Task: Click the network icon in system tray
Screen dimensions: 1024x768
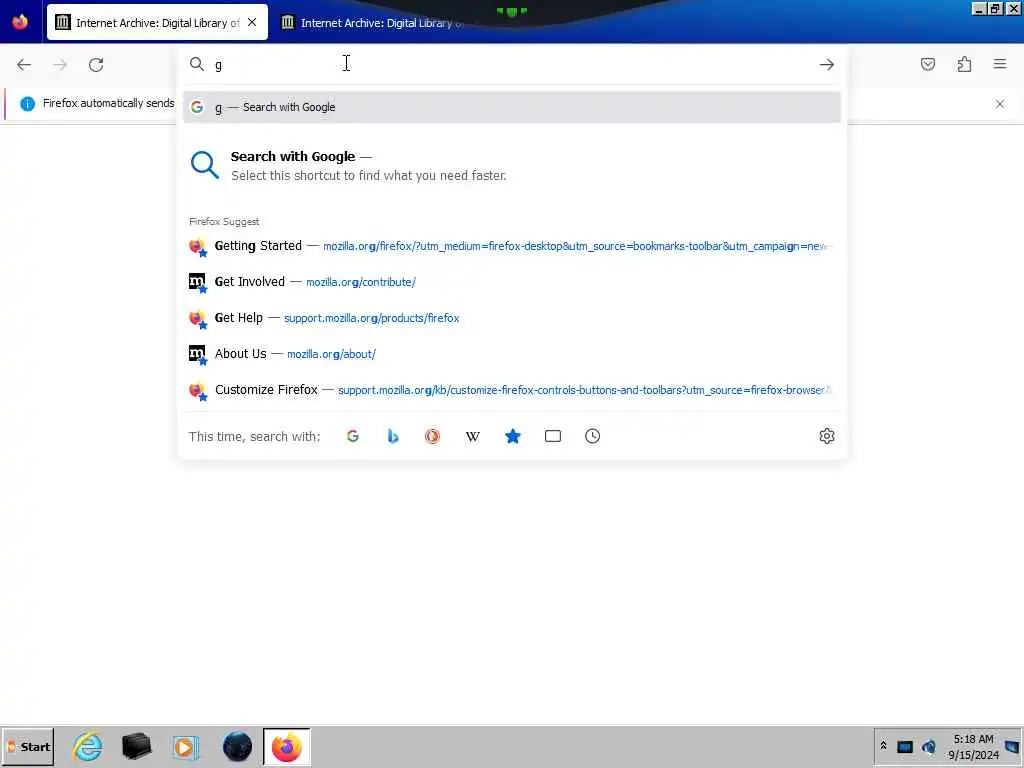Action: pyautogui.click(x=904, y=747)
